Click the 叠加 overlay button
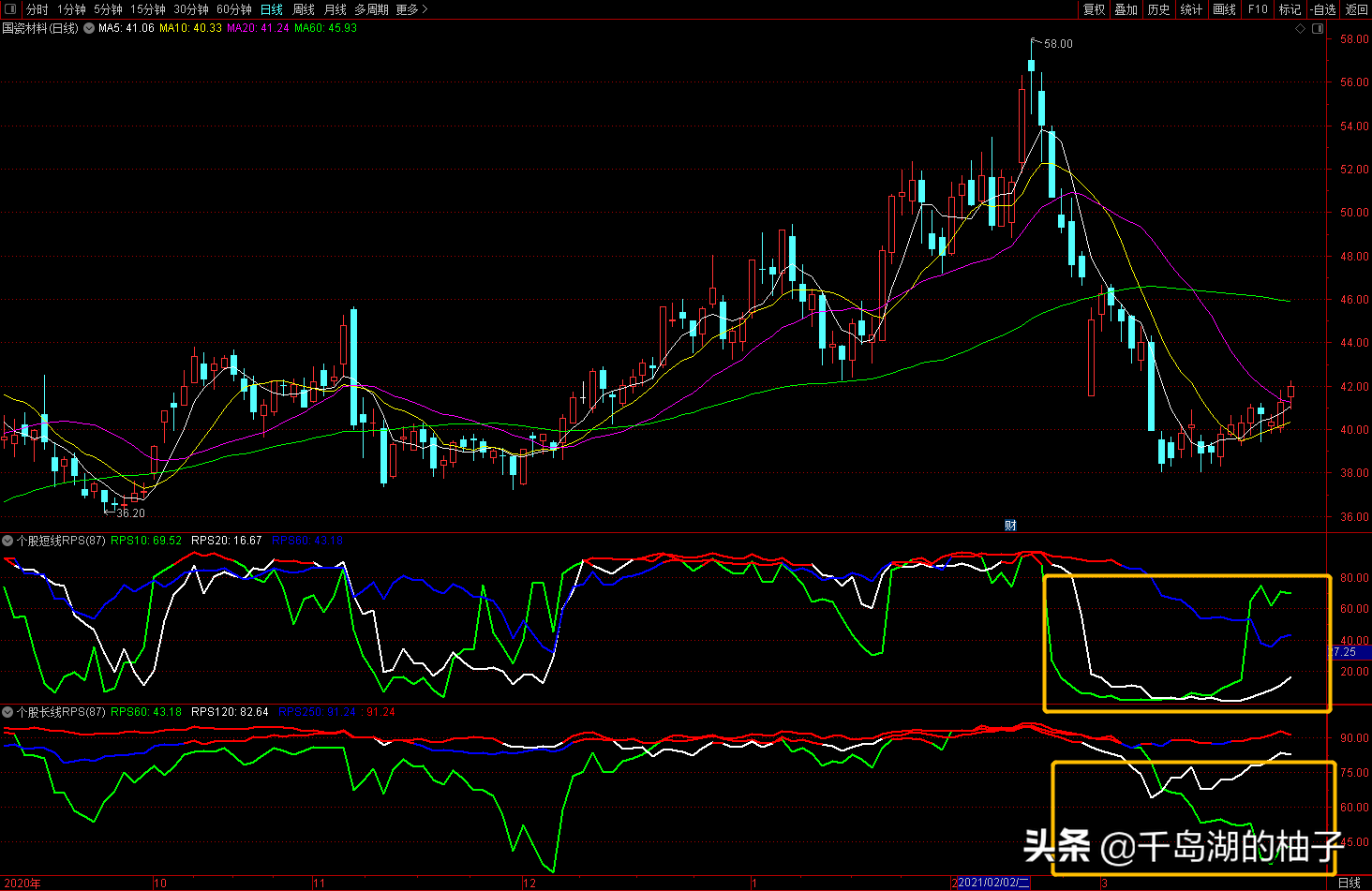This screenshot has height=891, width=1372. coord(1126,9)
